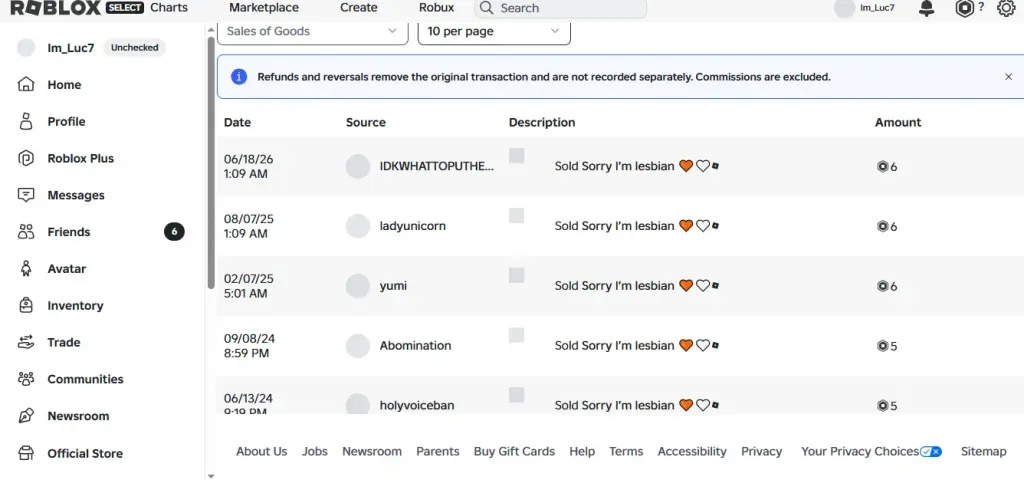1024x480 pixels.
Task: Click the Official Store icon in sidebar
Action: 25,453
